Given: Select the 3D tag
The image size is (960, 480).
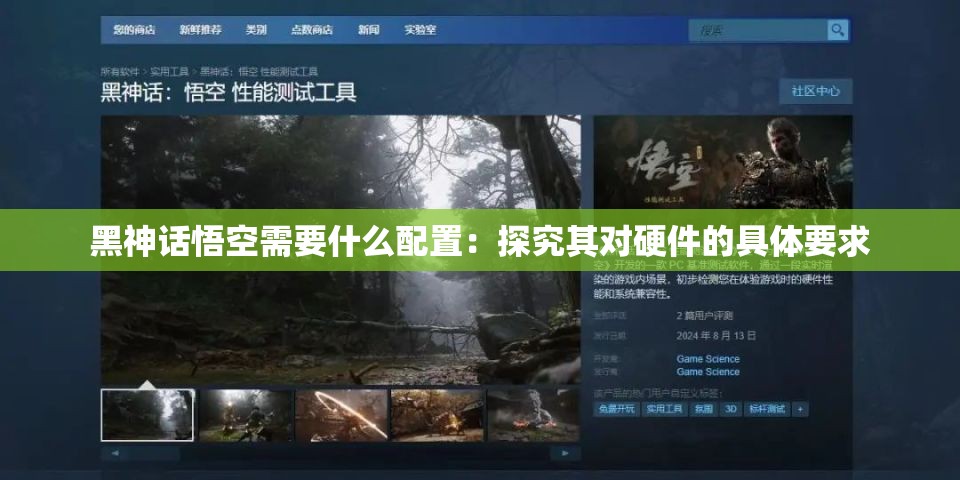Looking at the screenshot, I should pyautogui.click(x=730, y=409).
